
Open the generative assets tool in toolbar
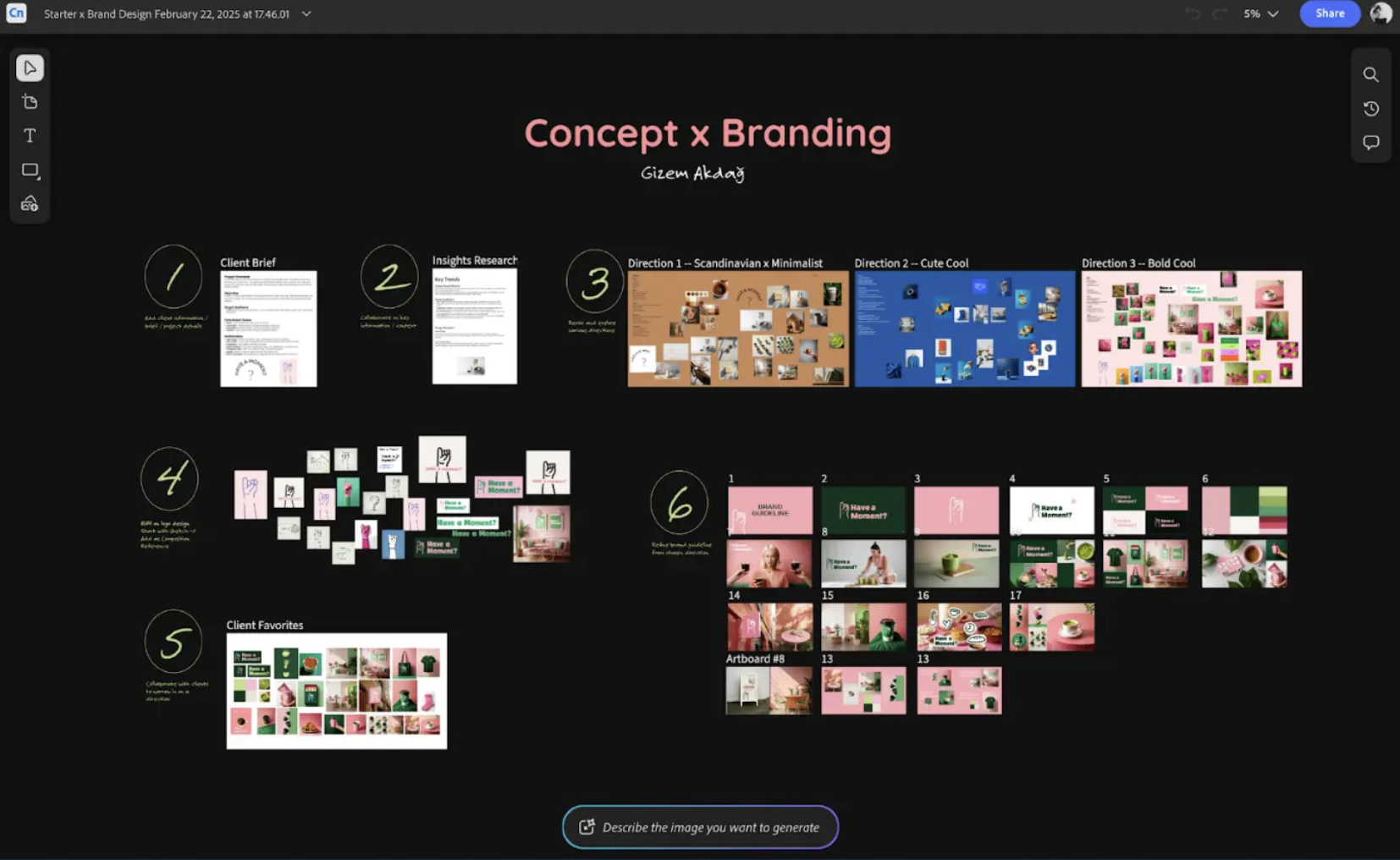pyautogui.click(x=30, y=204)
